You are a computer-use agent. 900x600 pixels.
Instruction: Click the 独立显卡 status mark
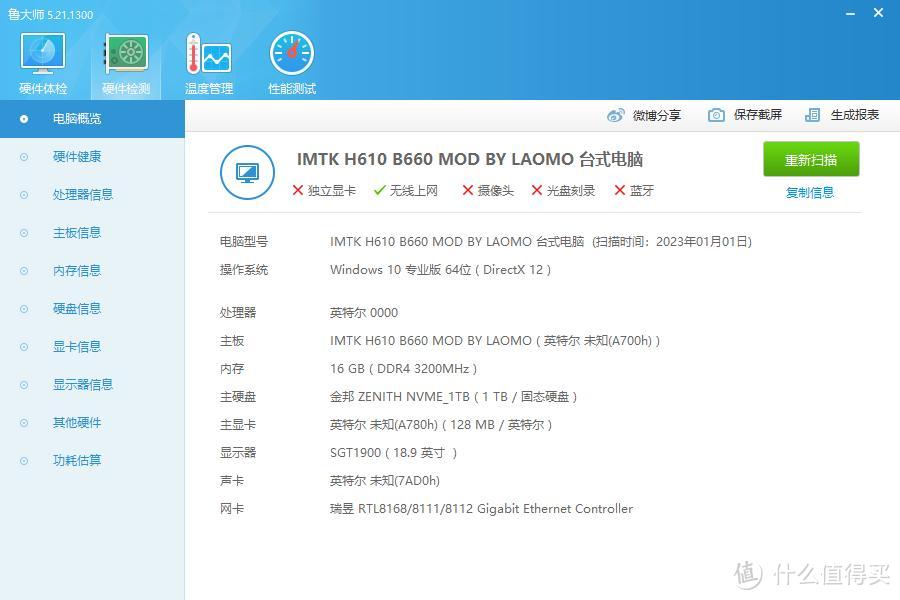298,190
